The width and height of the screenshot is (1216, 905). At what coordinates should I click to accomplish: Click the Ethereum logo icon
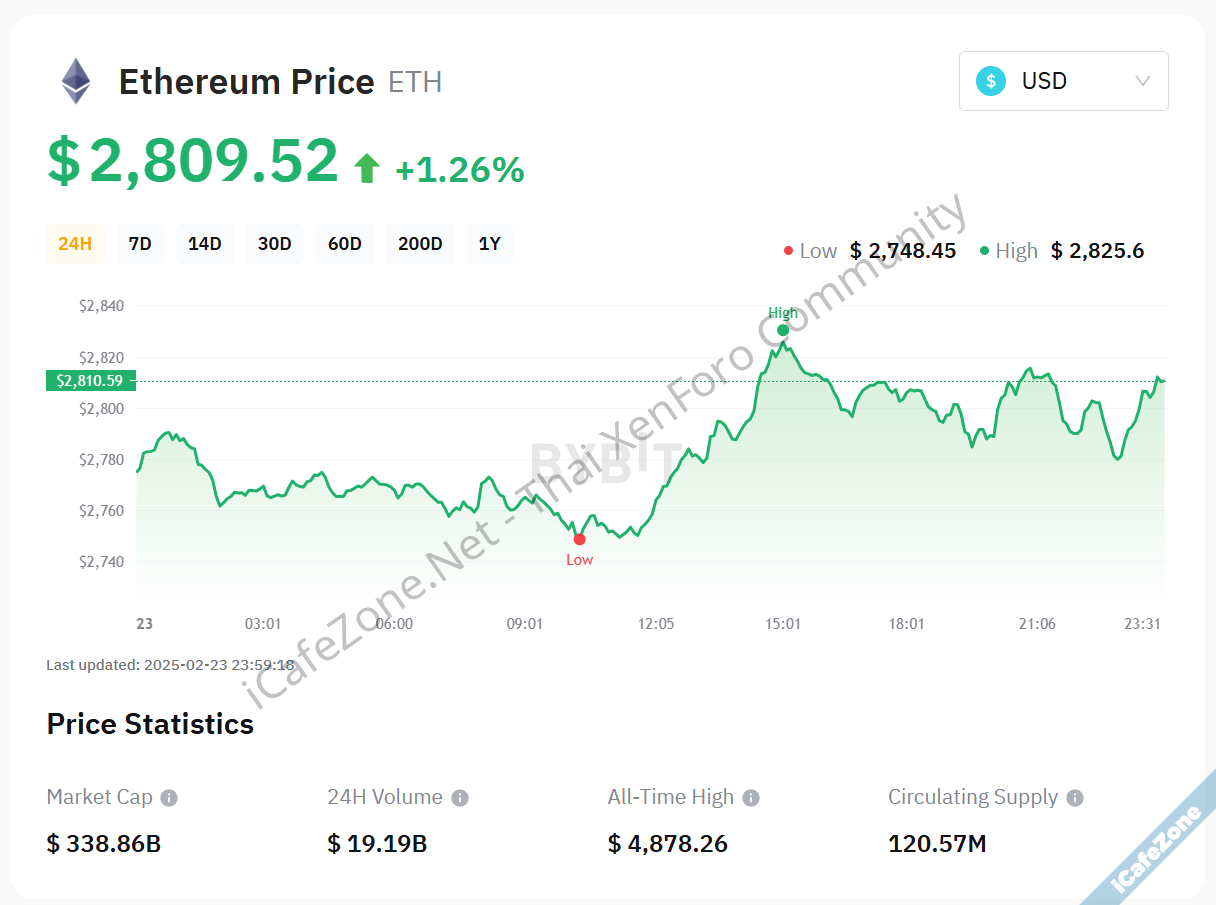pyautogui.click(x=76, y=79)
